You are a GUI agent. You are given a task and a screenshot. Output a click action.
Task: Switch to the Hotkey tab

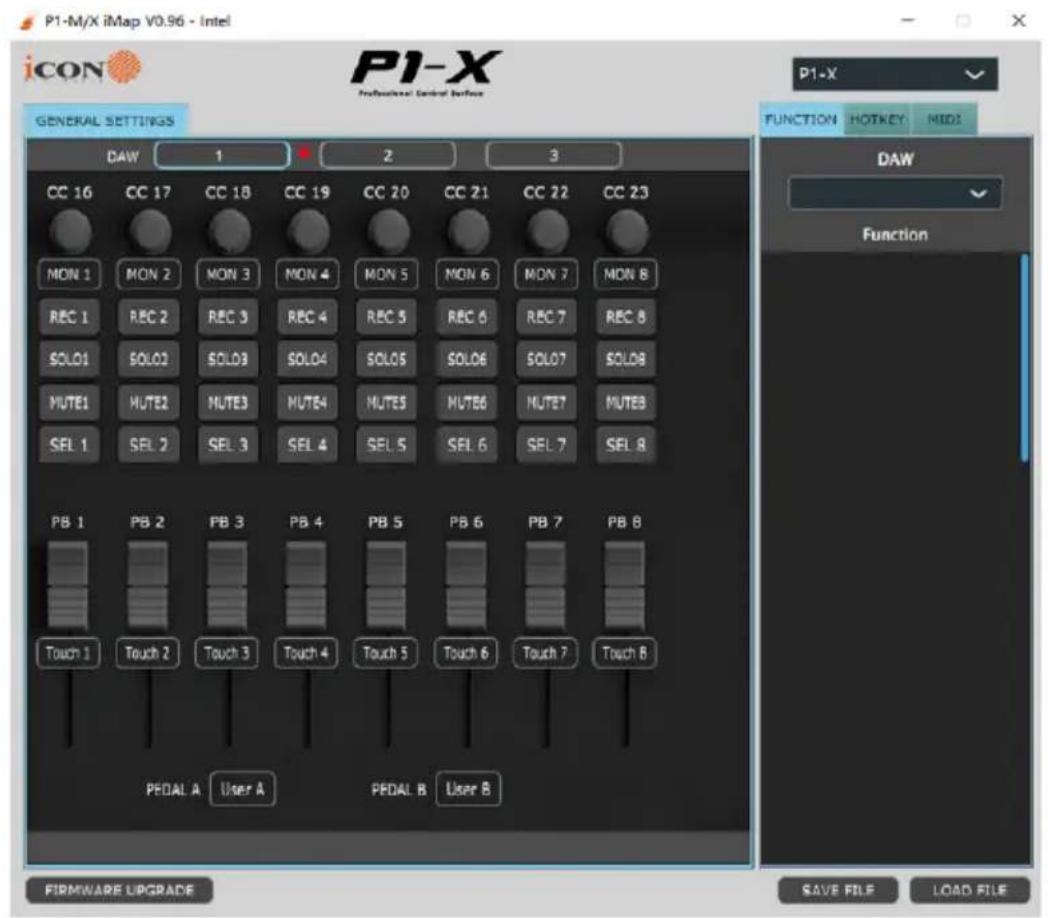877,120
